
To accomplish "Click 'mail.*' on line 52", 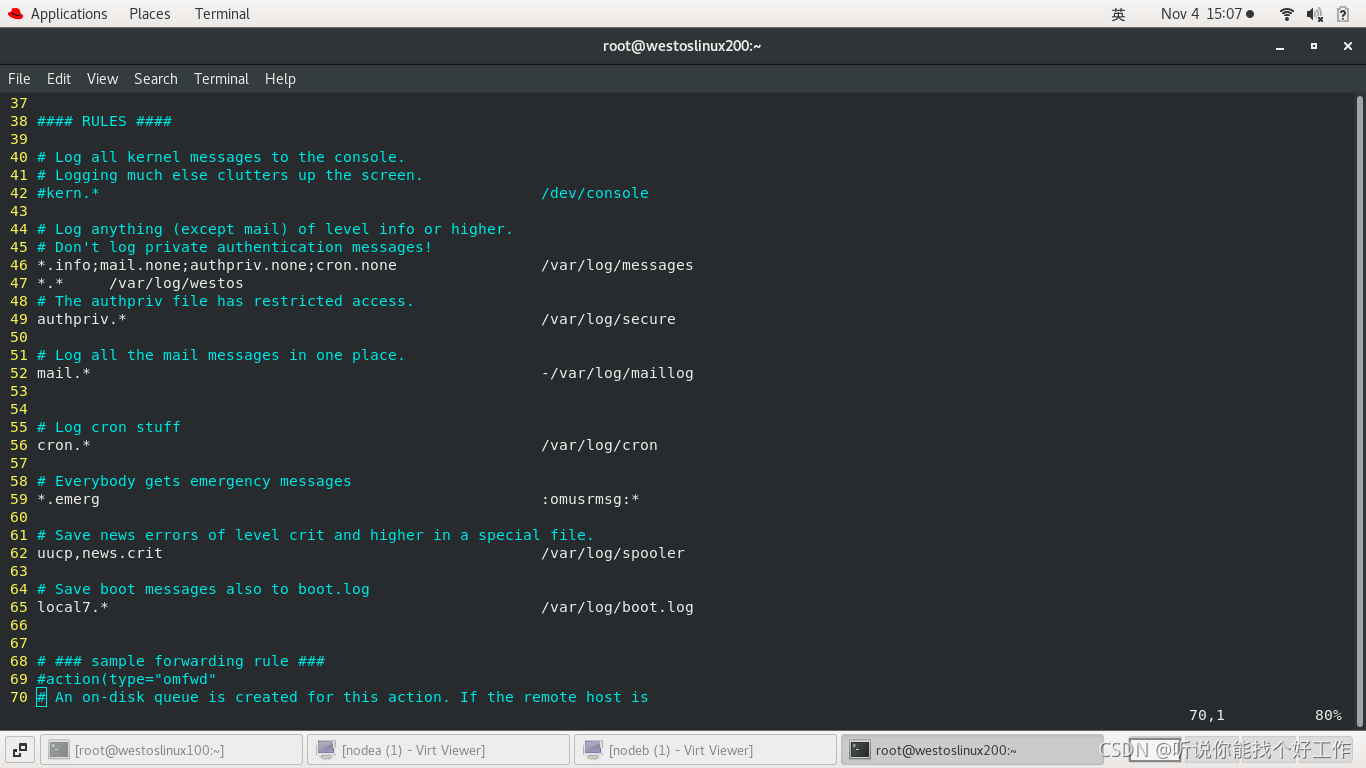I will [64, 373].
